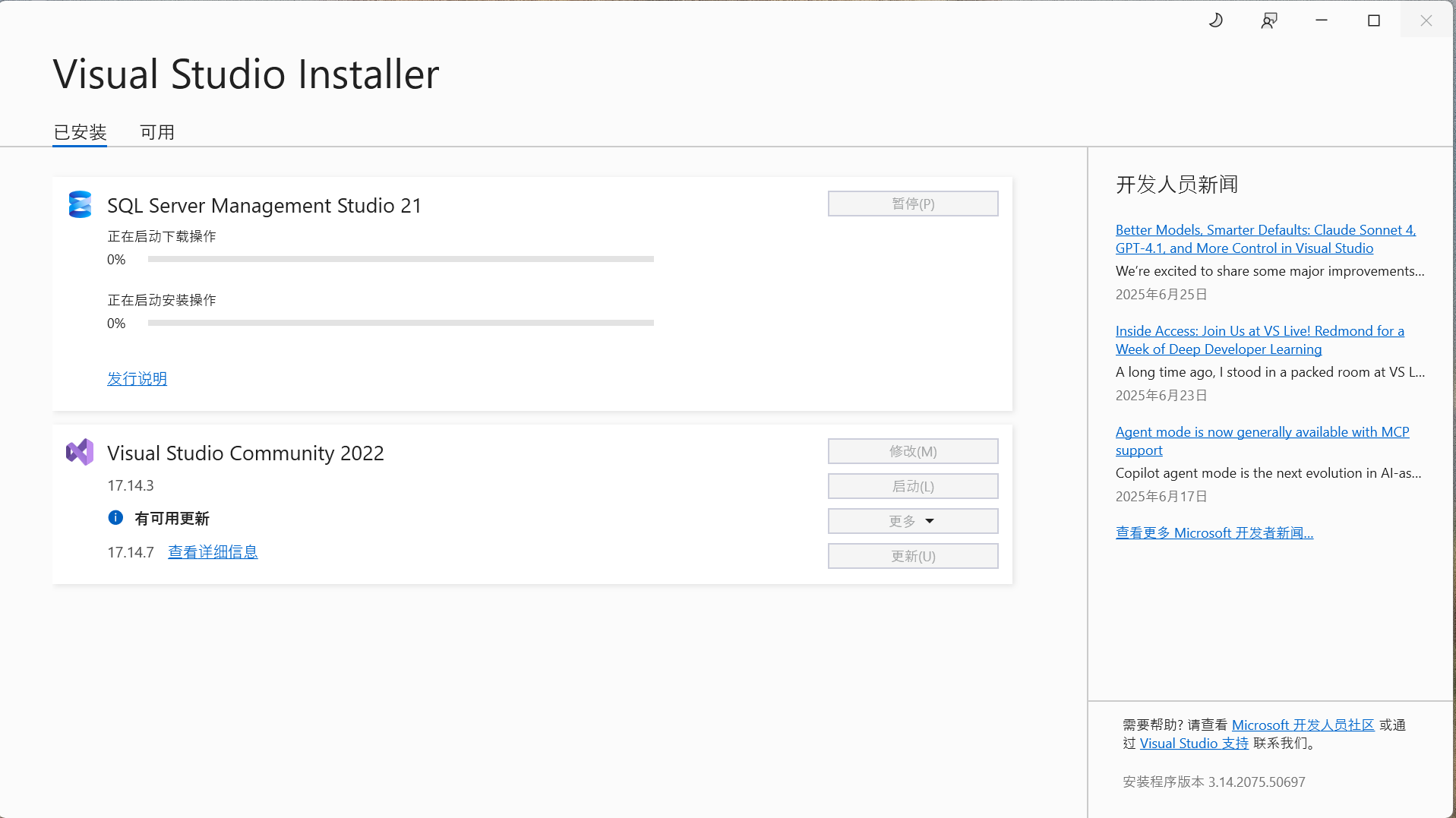
Task: Click the Visual Studio Community 2022 logo icon
Action: (79, 451)
